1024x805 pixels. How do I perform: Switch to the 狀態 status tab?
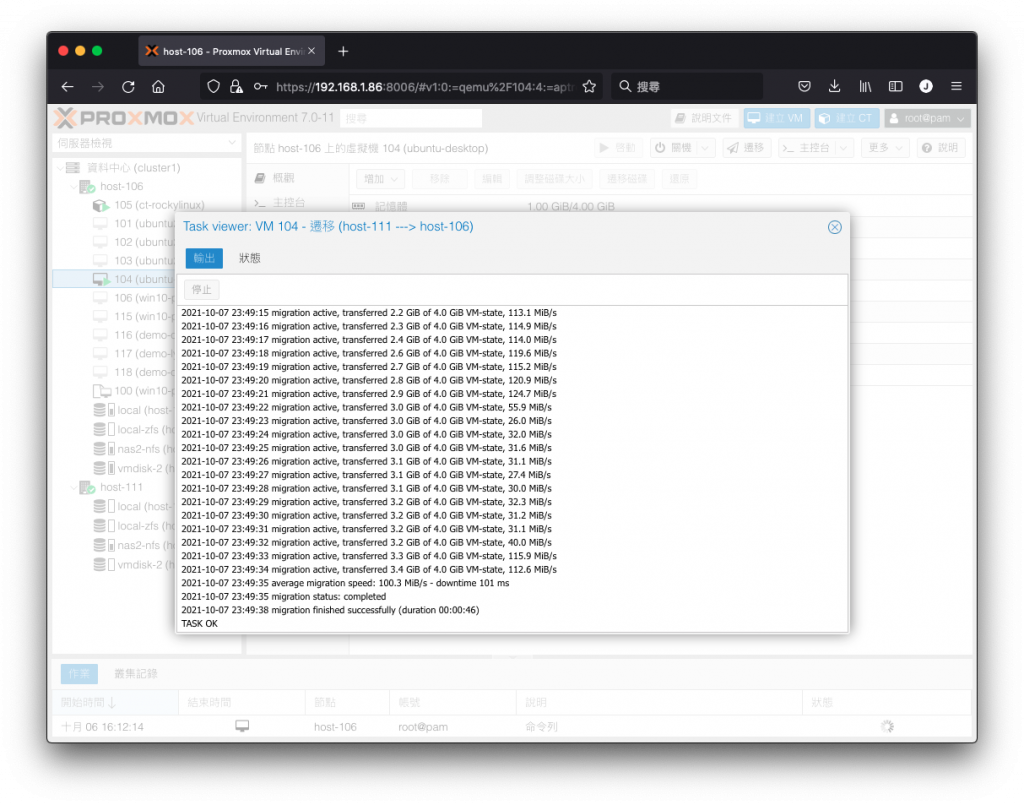pyautogui.click(x=249, y=259)
